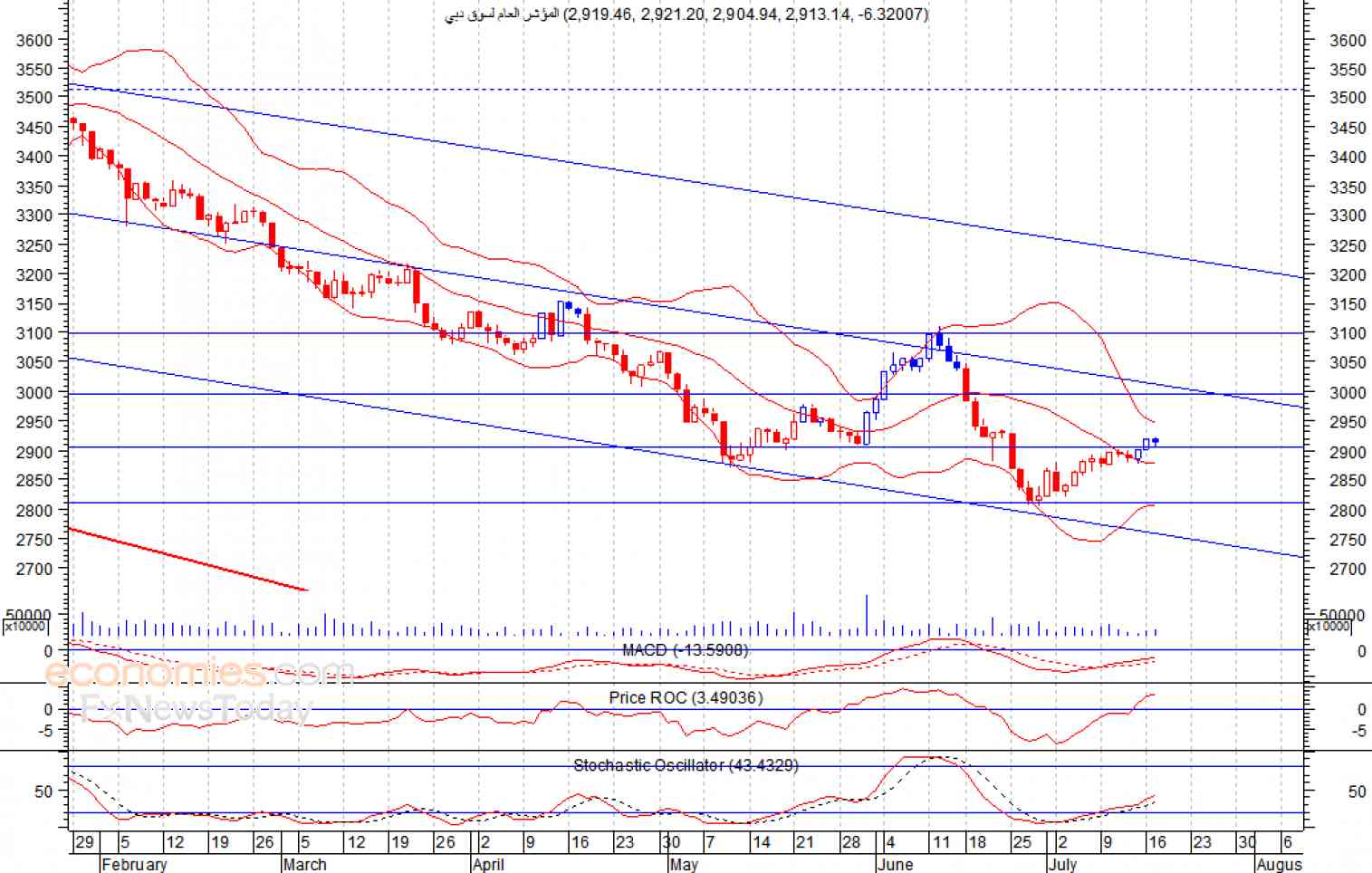The image size is (1372, 873).
Task: Click the 11 date label in June
Action: point(942,842)
